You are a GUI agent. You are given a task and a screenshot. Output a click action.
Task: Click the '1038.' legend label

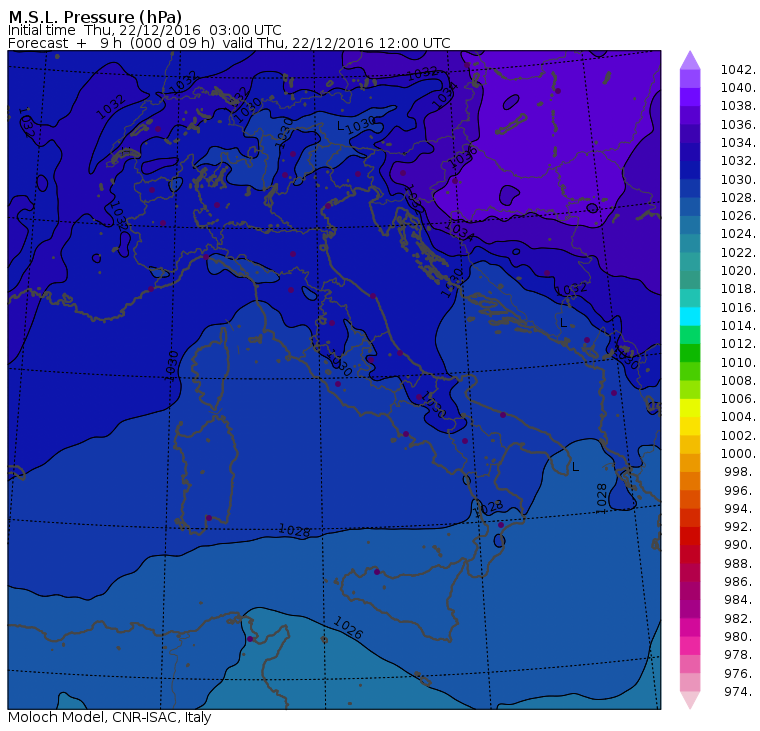[738, 106]
